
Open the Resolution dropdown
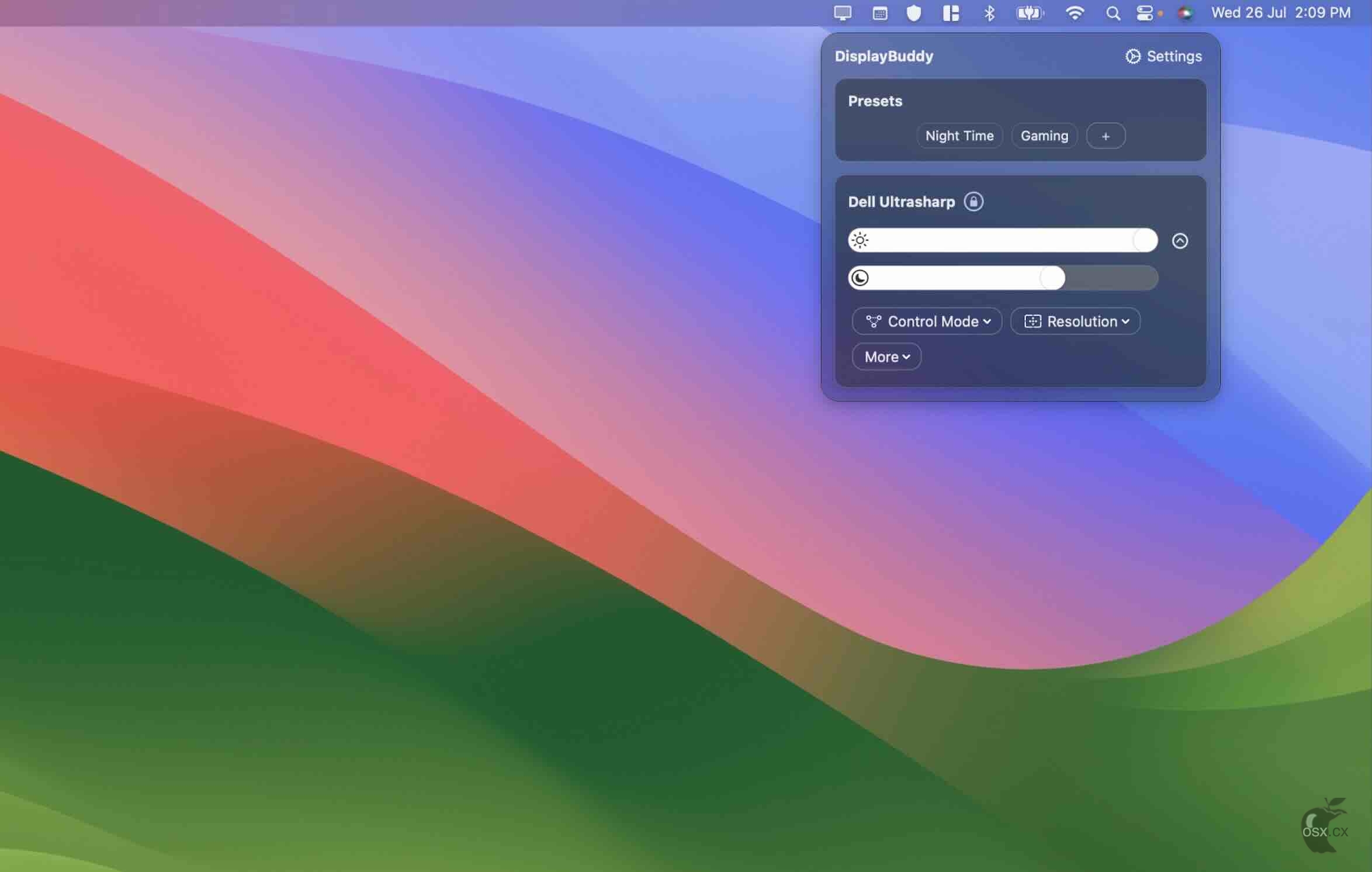coord(1075,321)
